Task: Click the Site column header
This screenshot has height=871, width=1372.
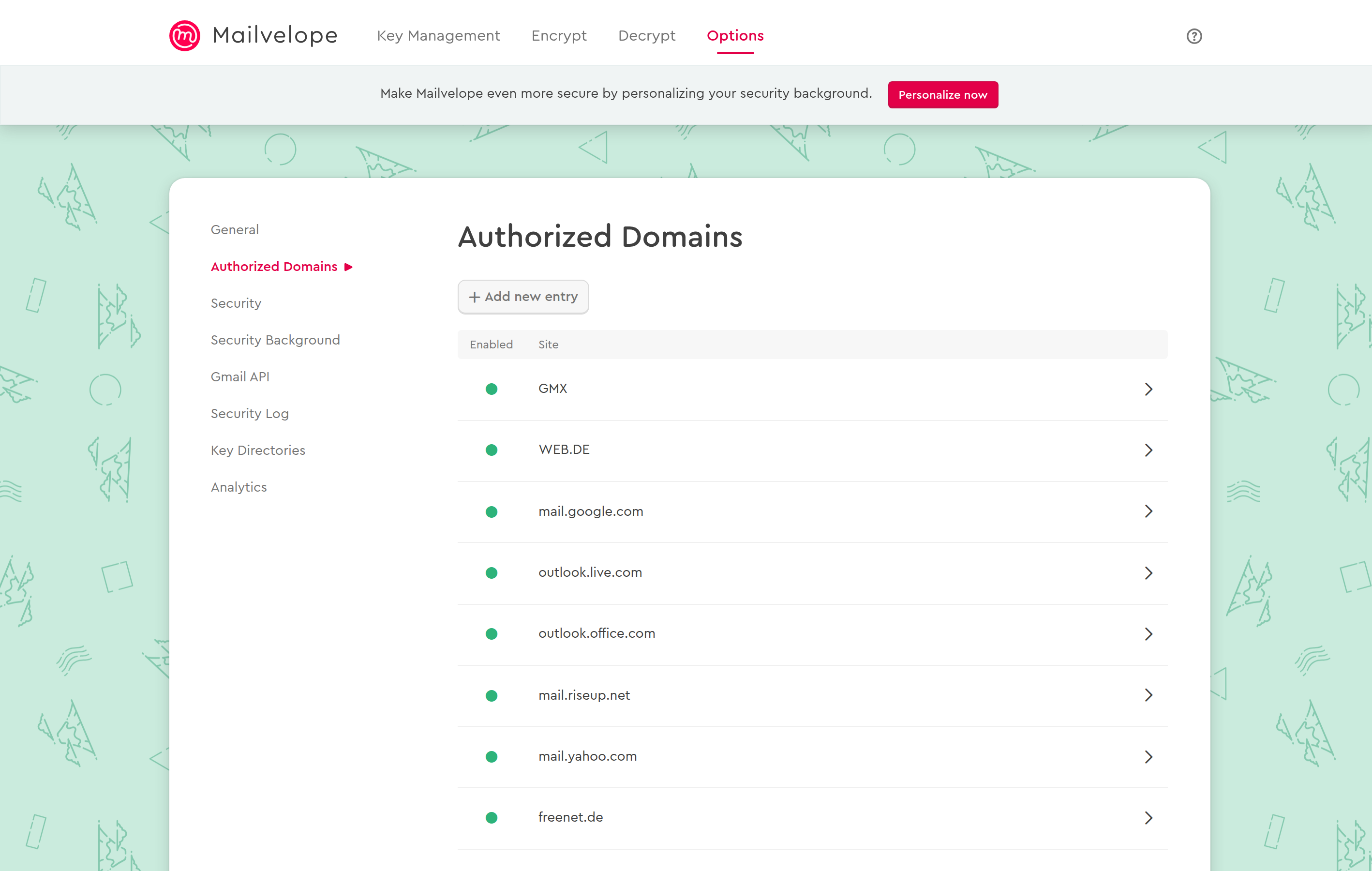Action: (x=548, y=345)
